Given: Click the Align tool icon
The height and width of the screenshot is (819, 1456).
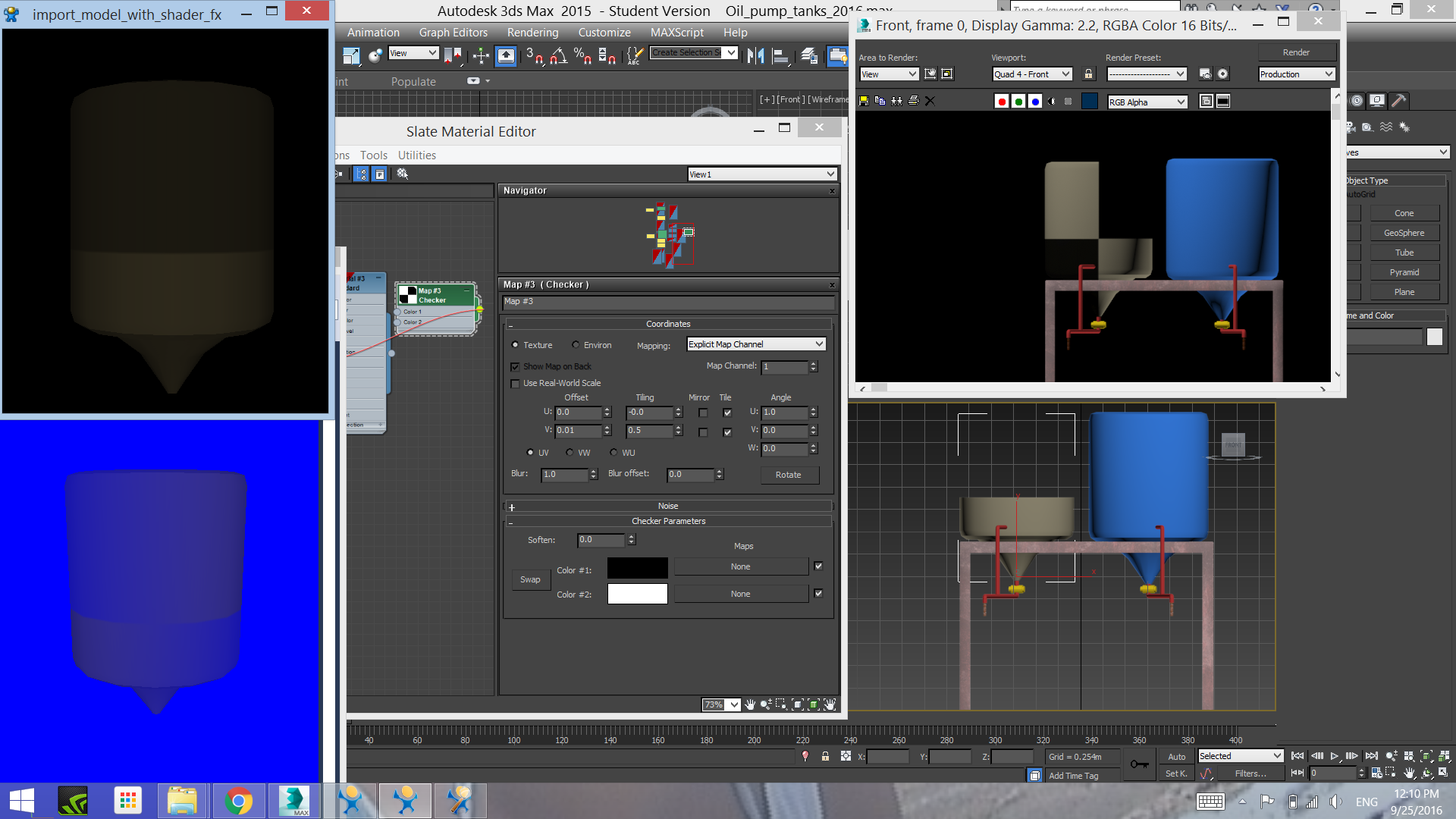Looking at the screenshot, I should 780,55.
